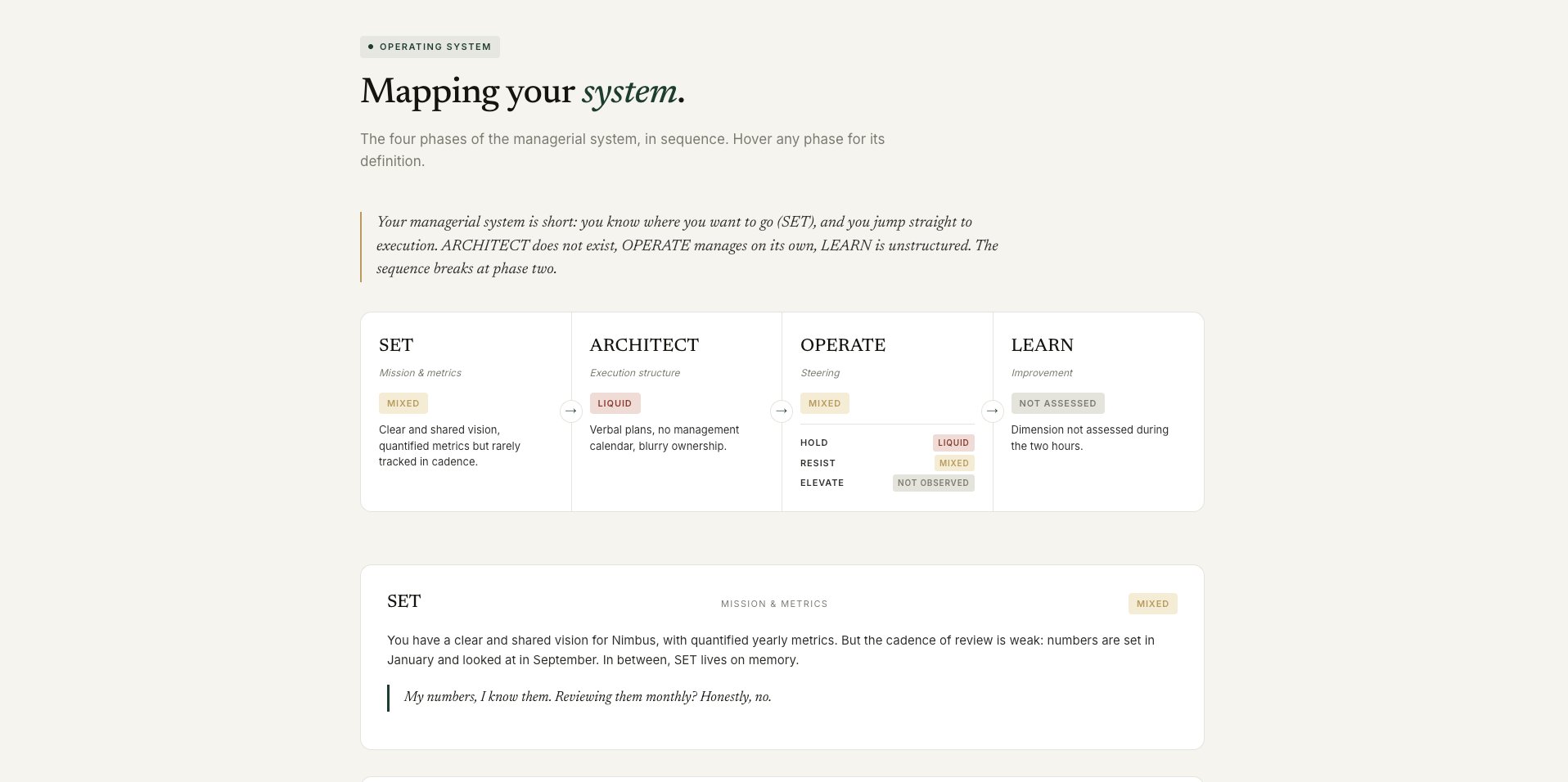Click the ELEVATE label in OPERATE card
This screenshot has height=782, width=1568.
822,483
